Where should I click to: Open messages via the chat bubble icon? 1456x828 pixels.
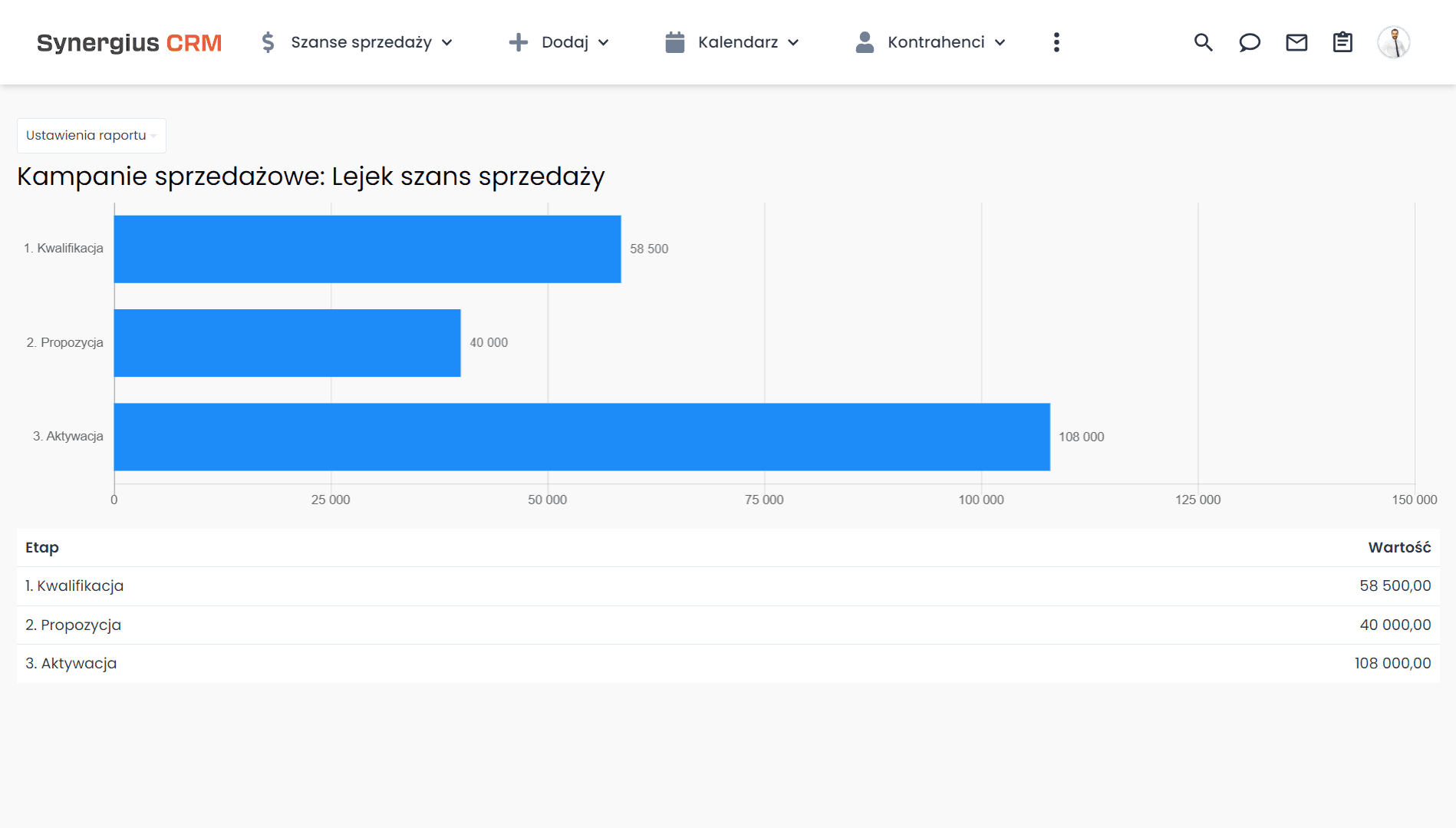click(1250, 43)
